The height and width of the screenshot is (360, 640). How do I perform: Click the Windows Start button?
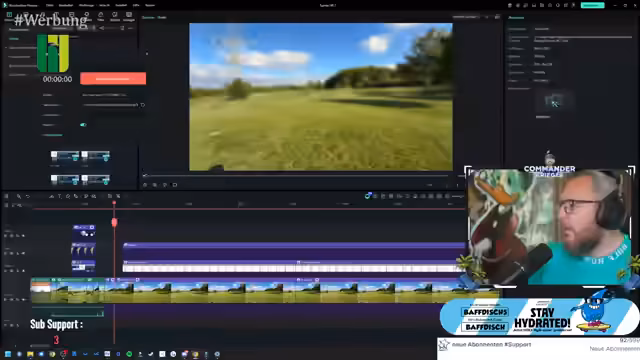(8, 354)
